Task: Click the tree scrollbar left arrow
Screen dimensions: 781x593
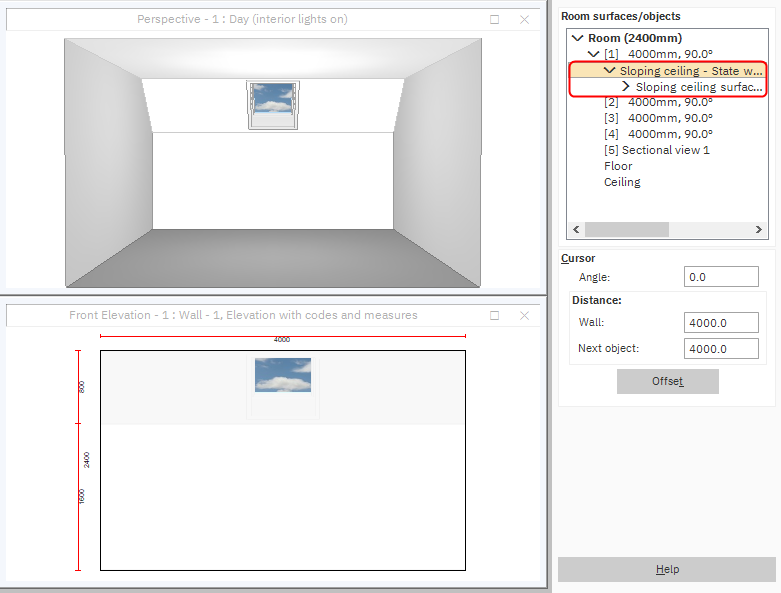Action: click(575, 229)
